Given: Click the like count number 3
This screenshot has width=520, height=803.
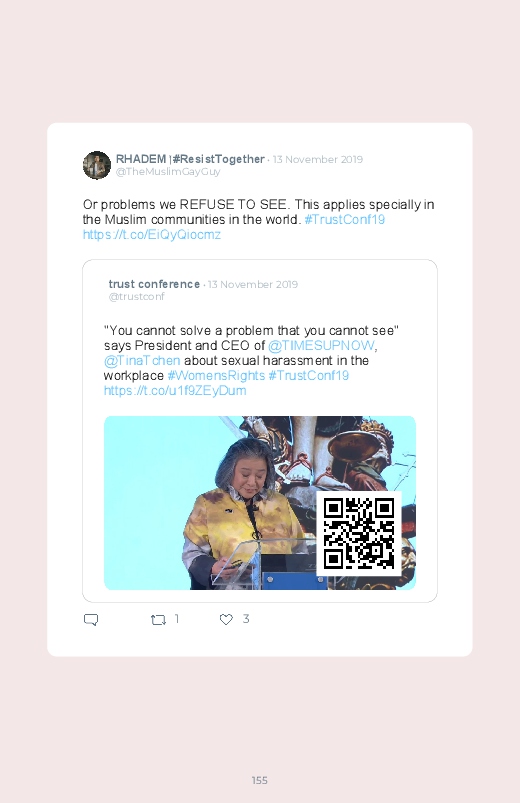Looking at the screenshot, I should [246, 619].
